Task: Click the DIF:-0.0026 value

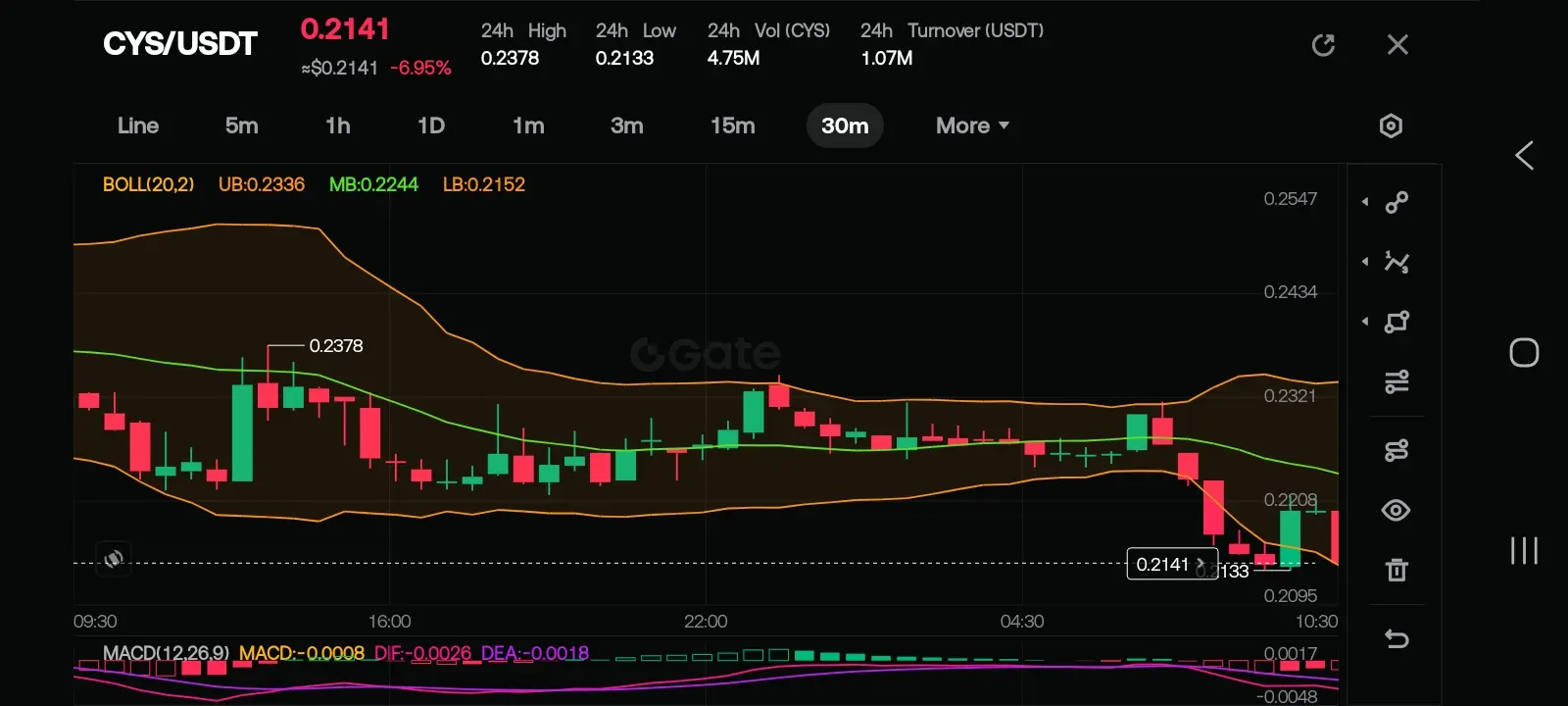Action: [422, 653]
